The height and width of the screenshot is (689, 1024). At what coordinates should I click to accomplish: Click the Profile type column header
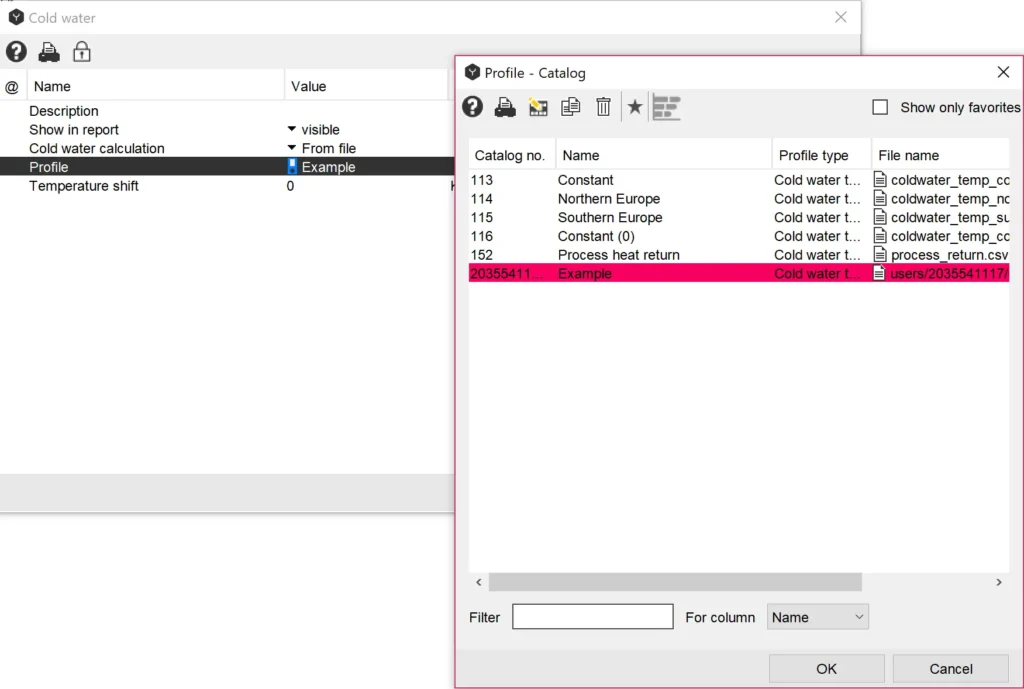click(813, 155)
